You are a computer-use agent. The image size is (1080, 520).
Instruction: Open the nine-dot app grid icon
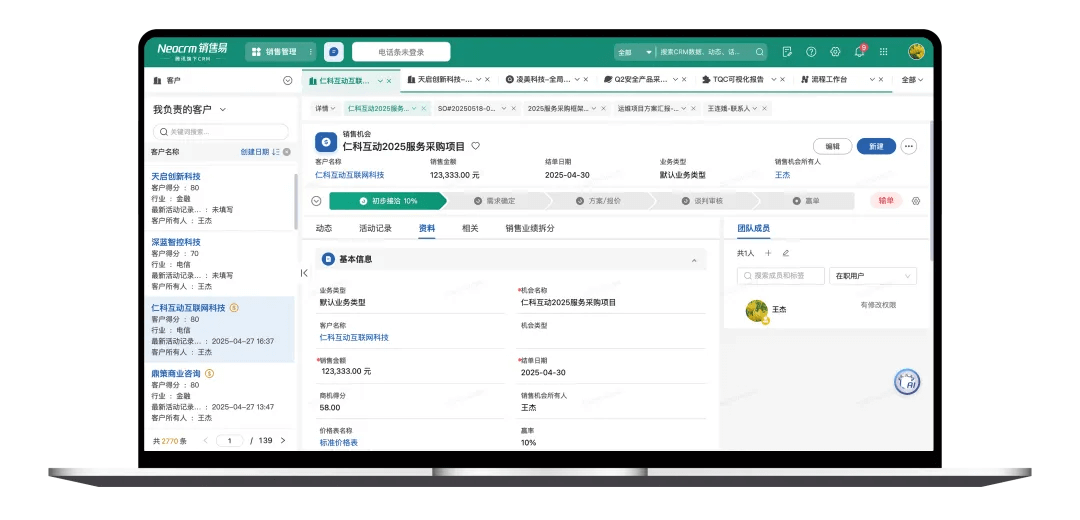point(884,52)
